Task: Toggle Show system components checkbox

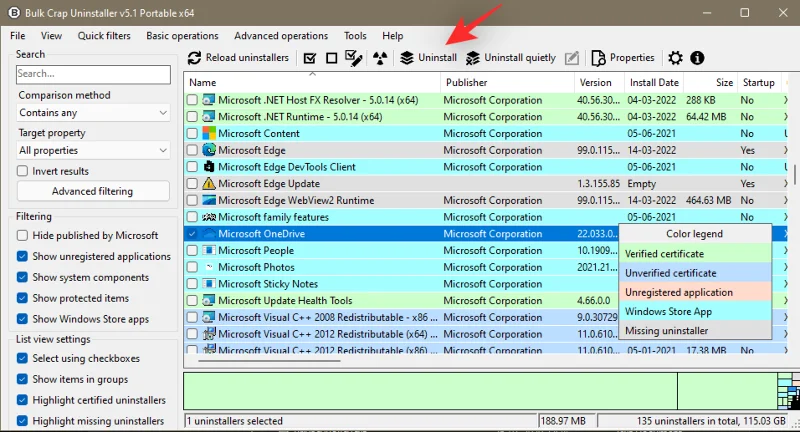Action: (x=22, y=277)
